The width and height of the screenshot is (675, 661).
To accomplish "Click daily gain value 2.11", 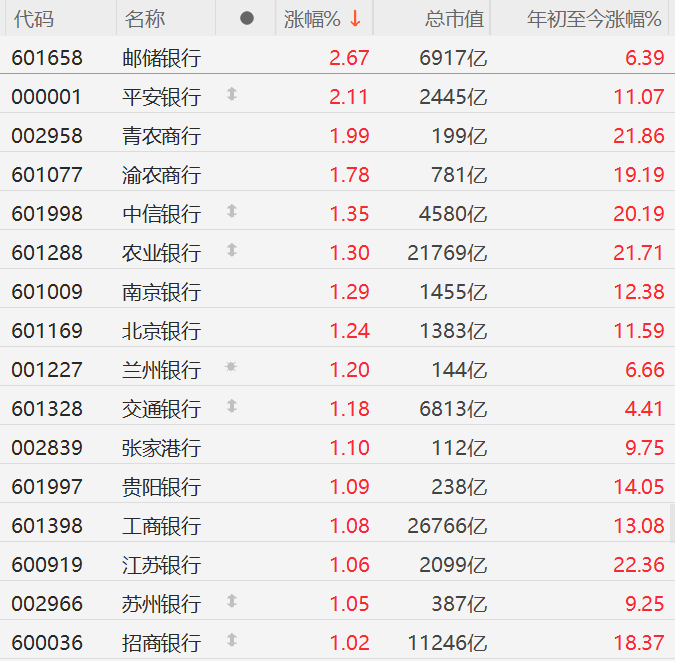I will [x=349, y=97].
